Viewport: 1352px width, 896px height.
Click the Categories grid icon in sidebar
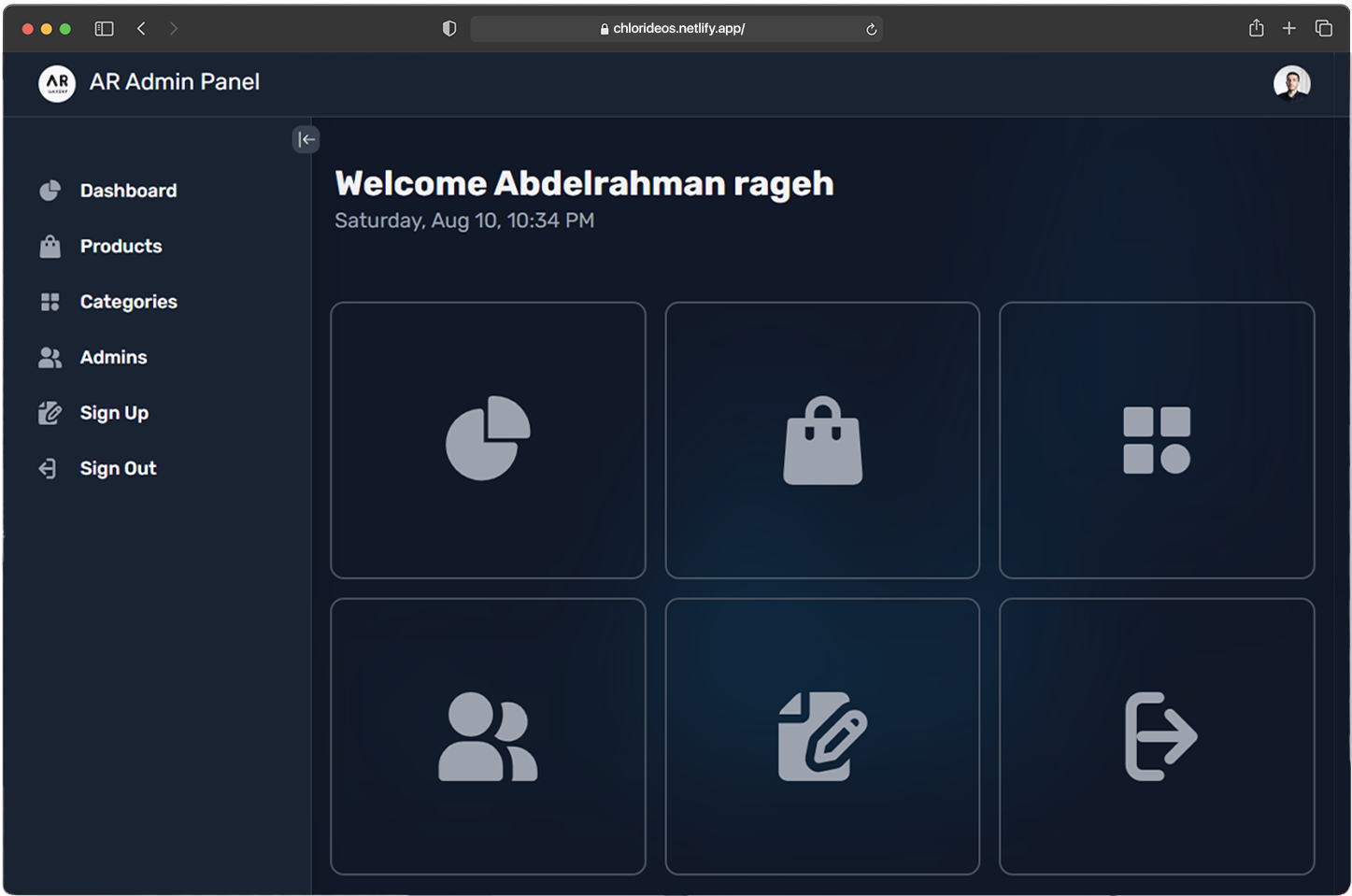[50, 302]
